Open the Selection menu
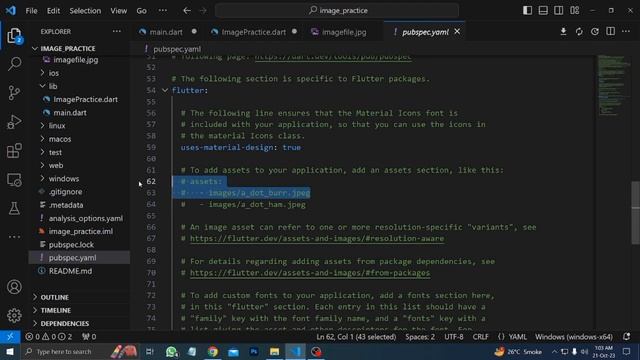The width and height of the screenshot is (640, 360). tap(85, 11)
